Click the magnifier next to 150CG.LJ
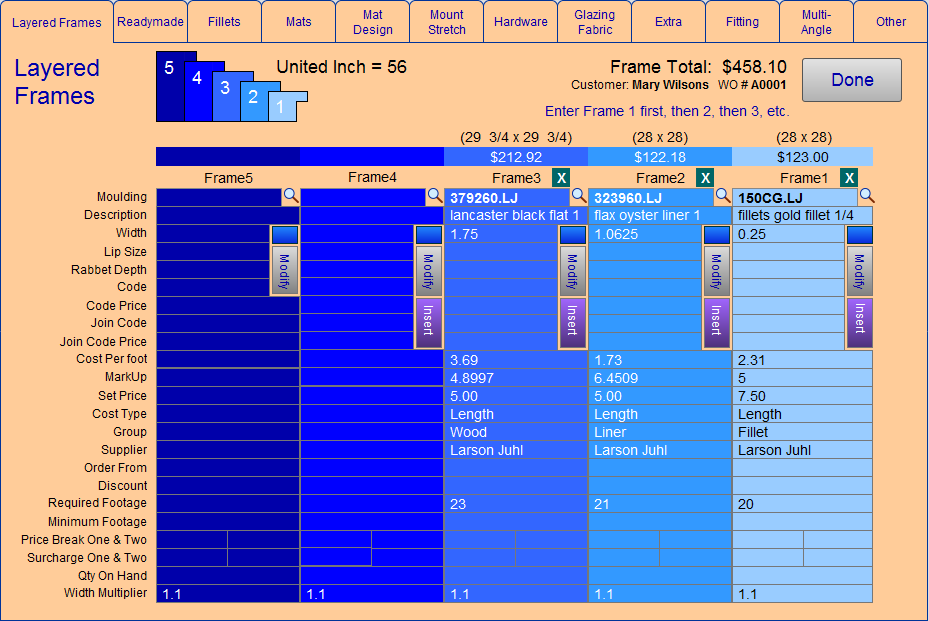929x621 pixels. click(x=866, y=197)
